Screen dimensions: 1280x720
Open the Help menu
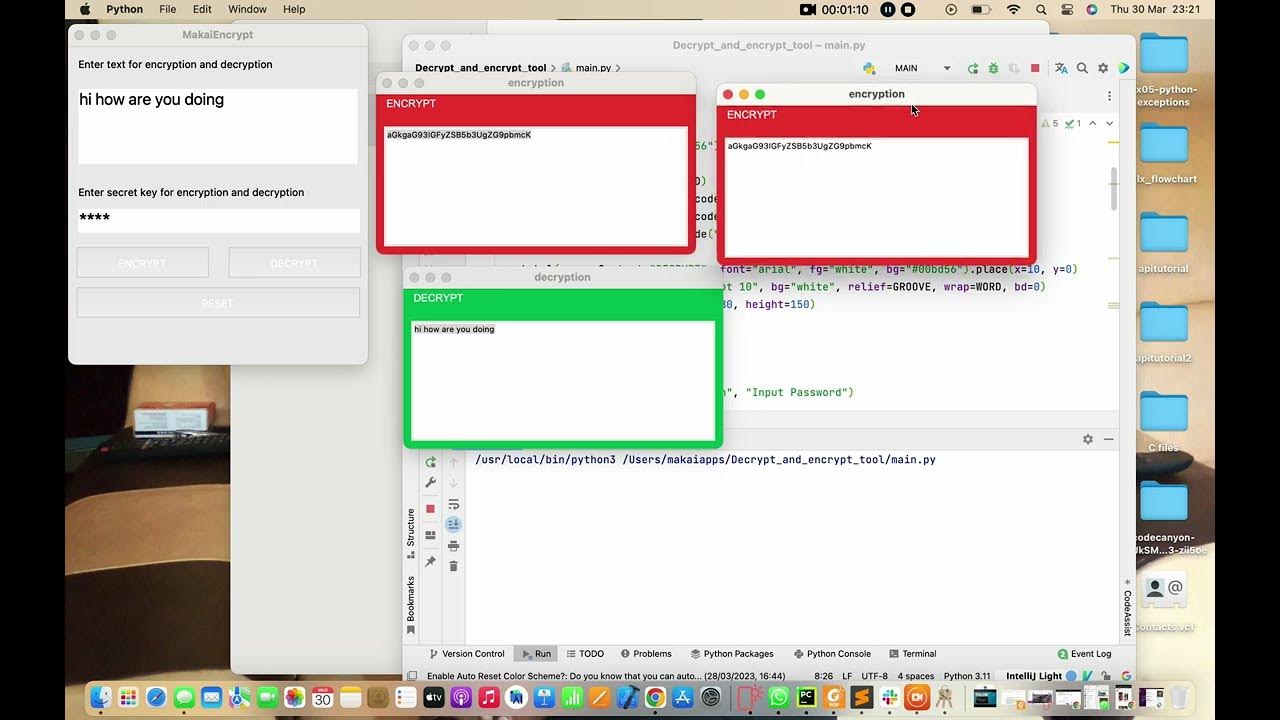coord(294,9)
